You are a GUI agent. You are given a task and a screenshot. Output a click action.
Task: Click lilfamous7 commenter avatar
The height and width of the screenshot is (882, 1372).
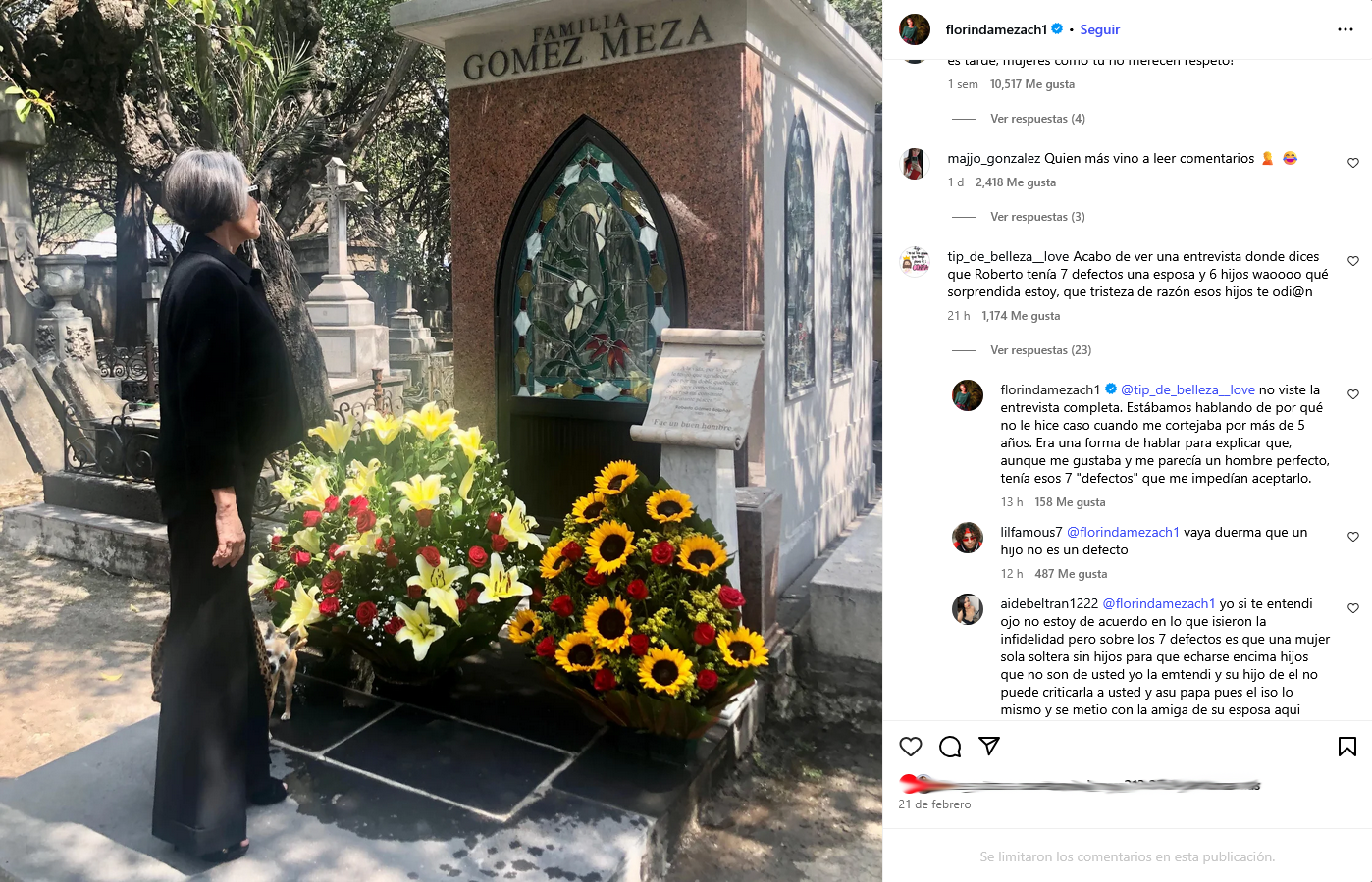click(968, 538)
